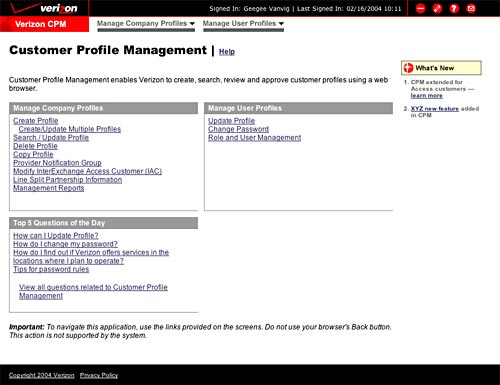Click the Verizon logo
Screen dimensions: 500x385
click(x=44, y=8)
